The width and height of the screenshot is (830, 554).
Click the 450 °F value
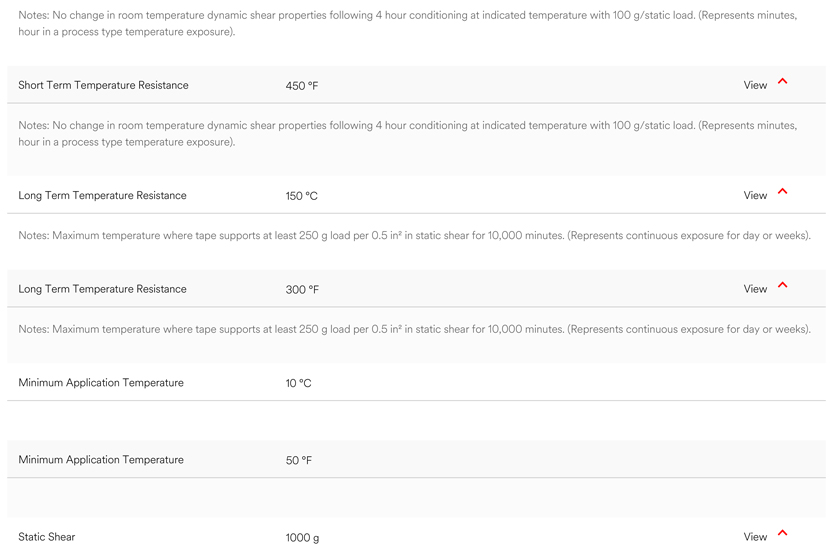tap(302, 86)
